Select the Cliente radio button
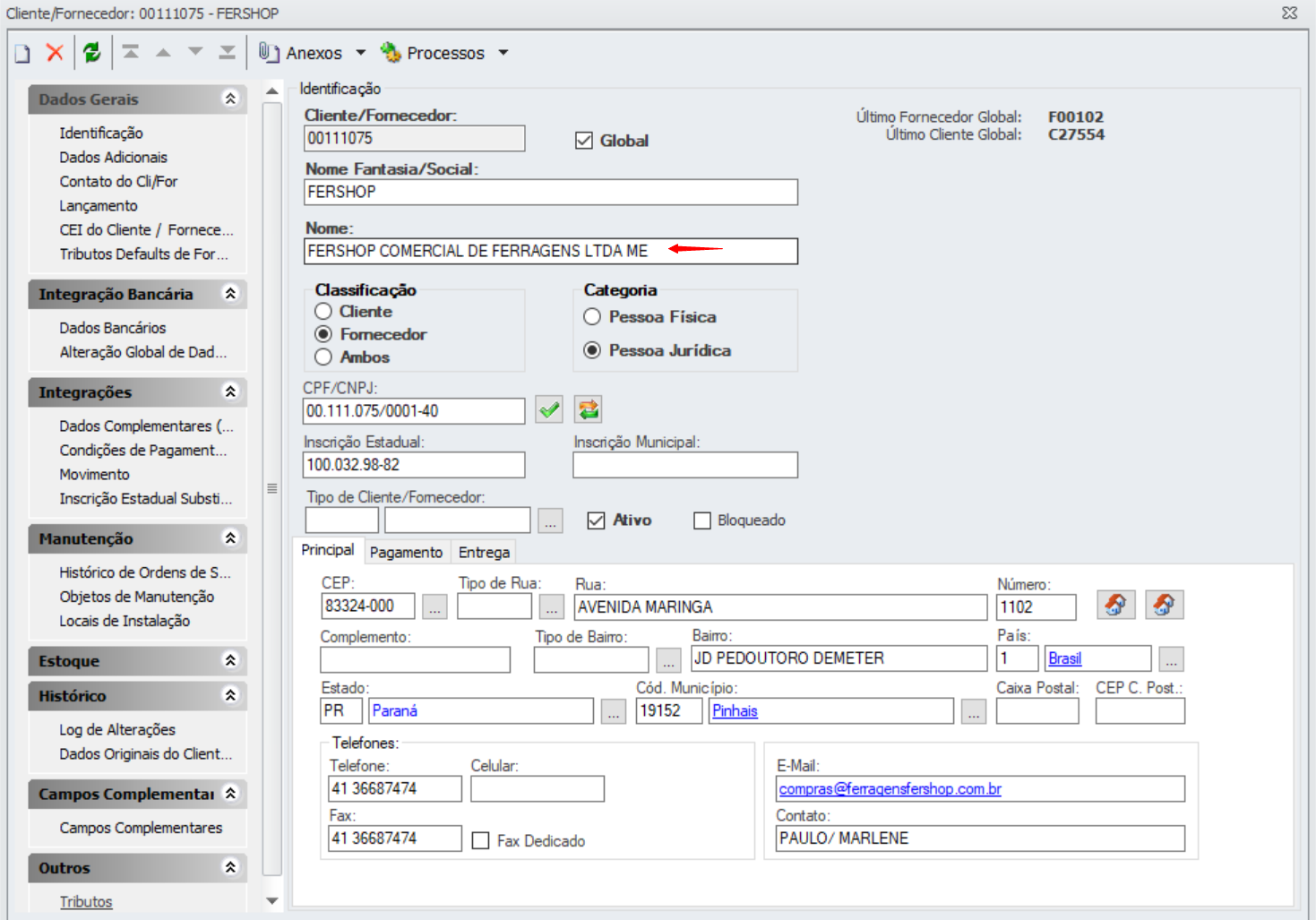The height and width of the screenshot is (920, 1316). click(x=323, y=312)
